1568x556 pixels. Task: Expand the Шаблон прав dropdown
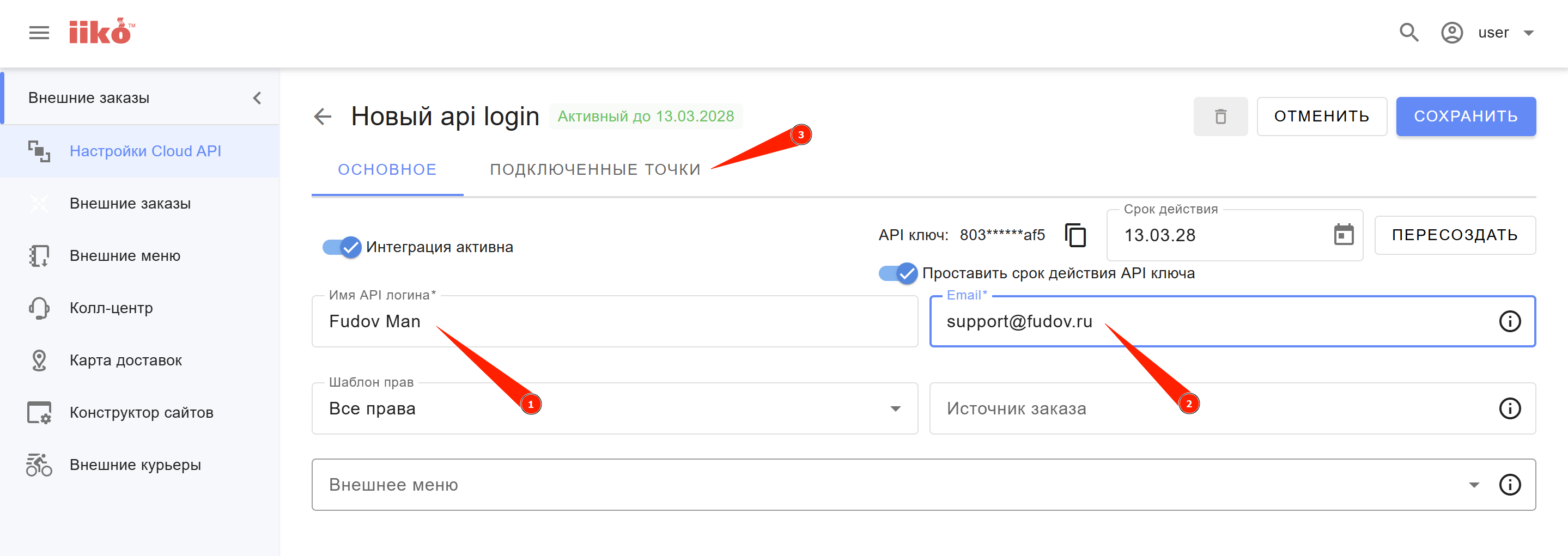click(895, 409)
